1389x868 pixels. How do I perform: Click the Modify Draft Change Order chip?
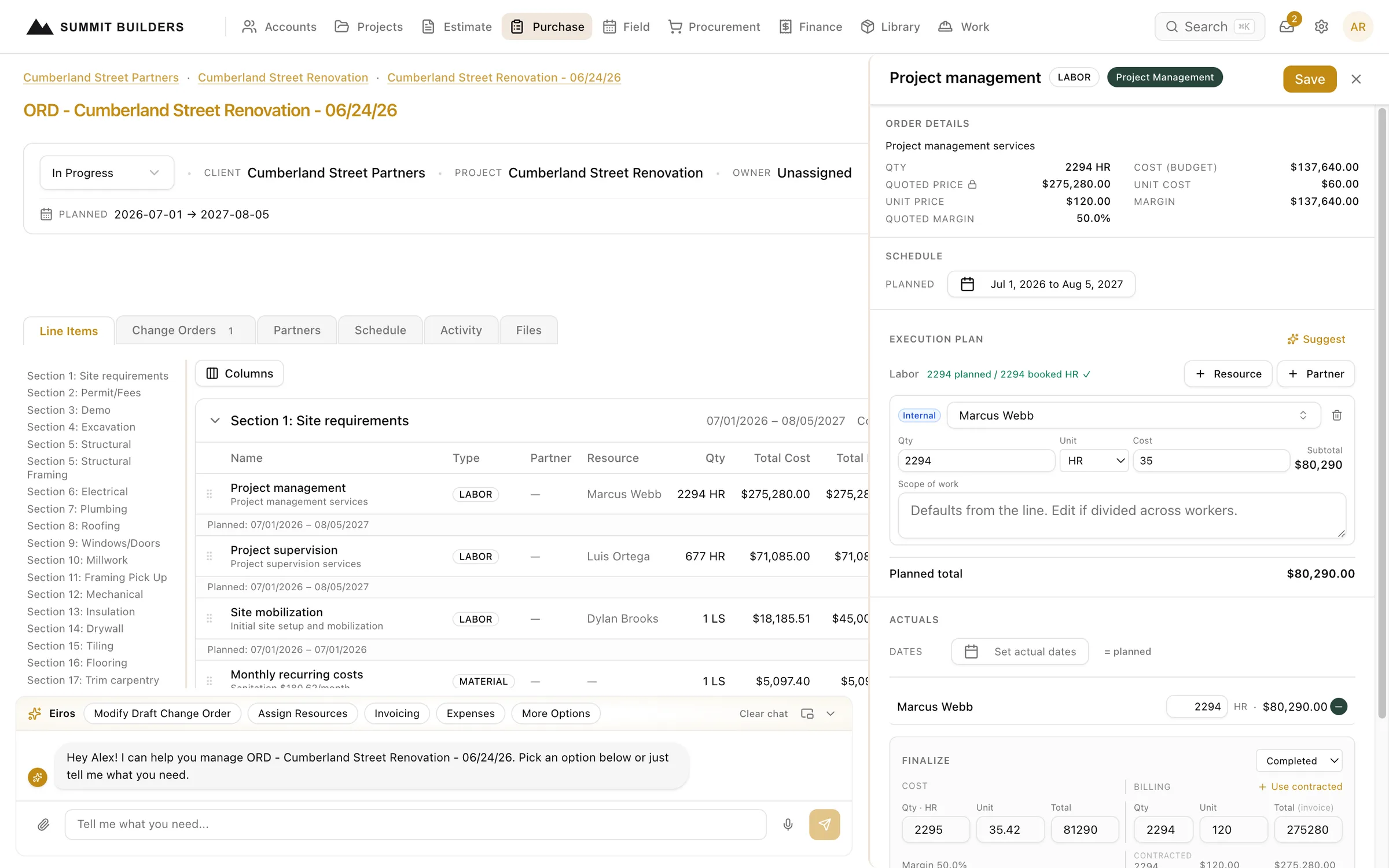[162, 713]
